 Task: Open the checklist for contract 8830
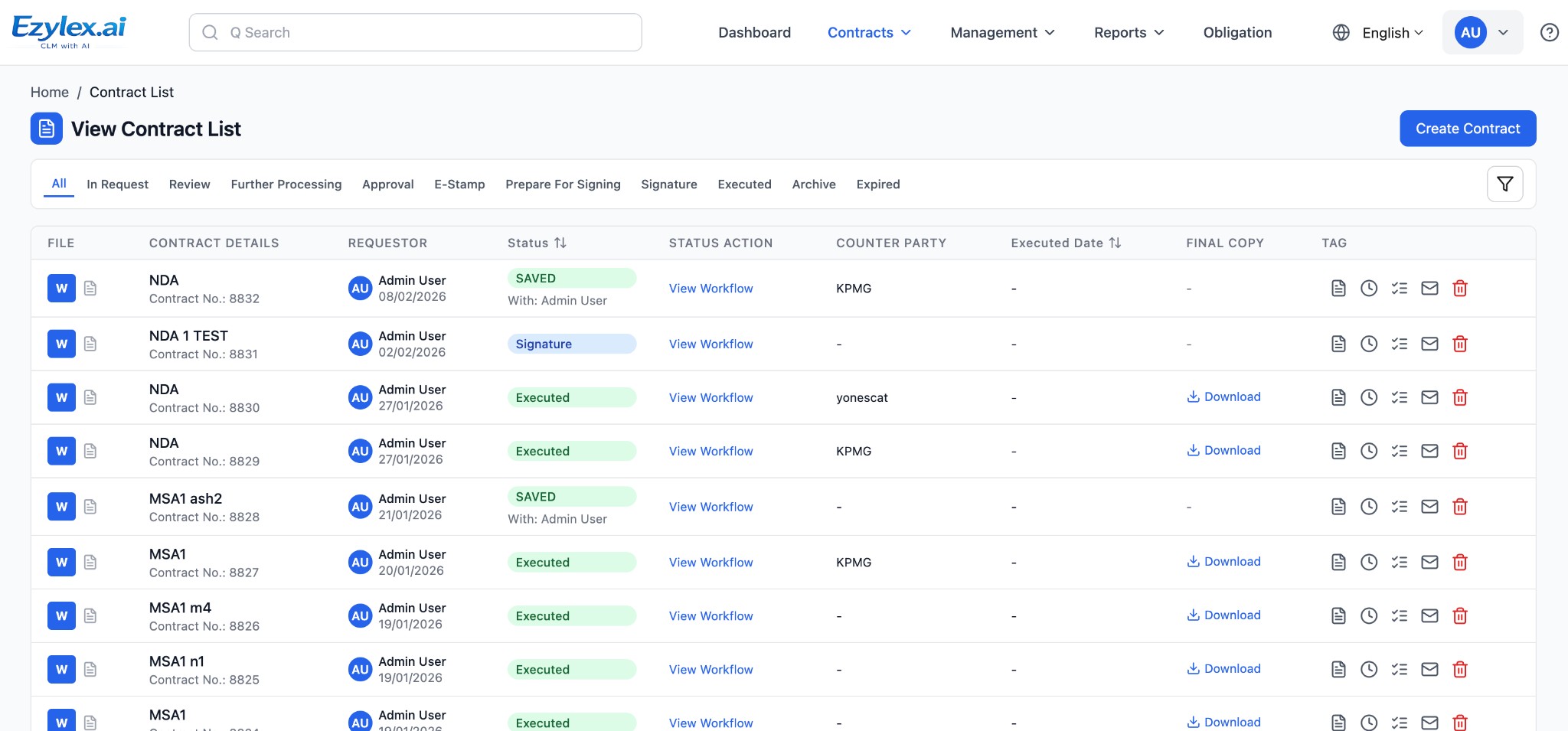pyautogui.click(x=1400, y=397)
